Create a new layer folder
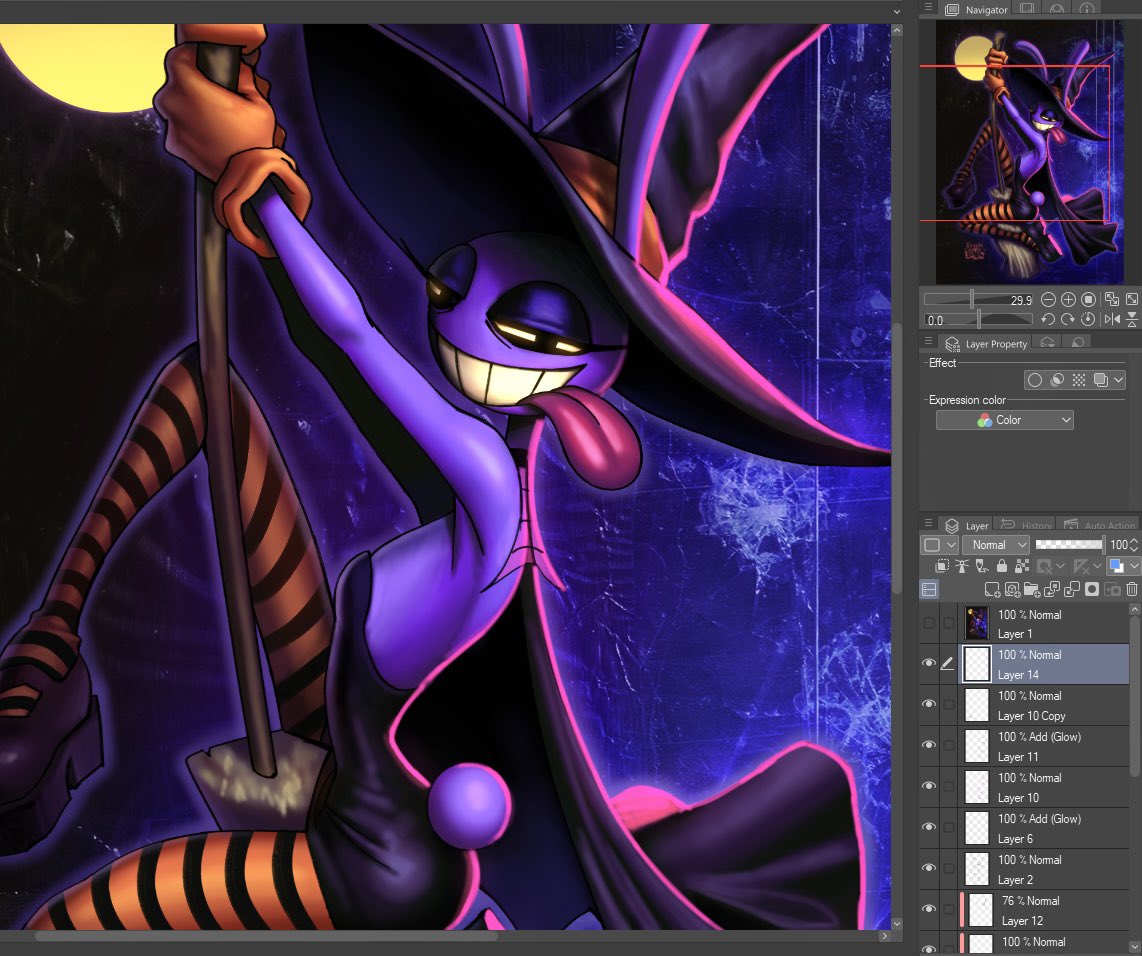The image size is (1142, 956). coord(1033,589)
